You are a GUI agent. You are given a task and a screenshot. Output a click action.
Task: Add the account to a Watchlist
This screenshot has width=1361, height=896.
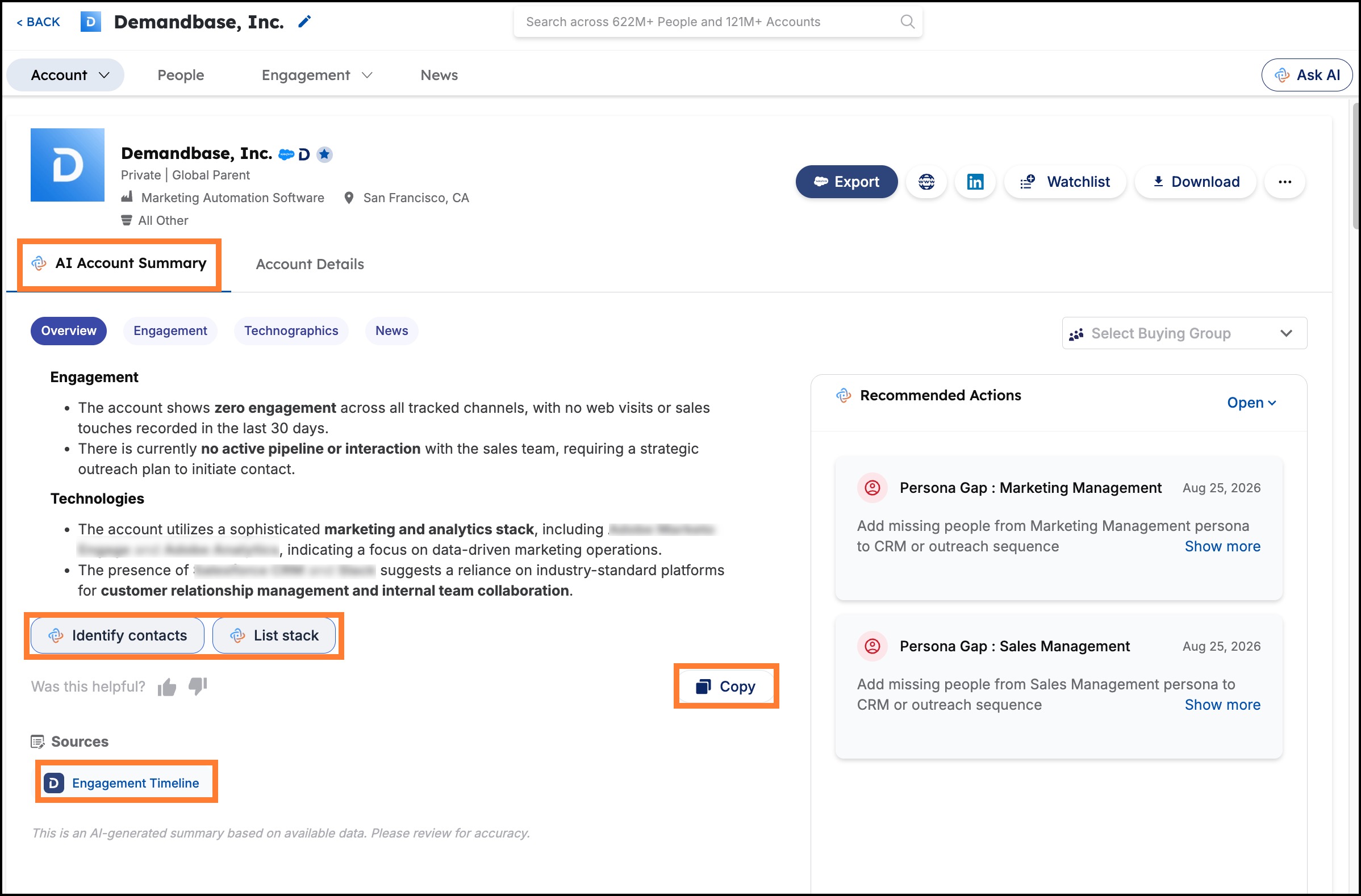pyautogui.click(x=1066, y=182)
